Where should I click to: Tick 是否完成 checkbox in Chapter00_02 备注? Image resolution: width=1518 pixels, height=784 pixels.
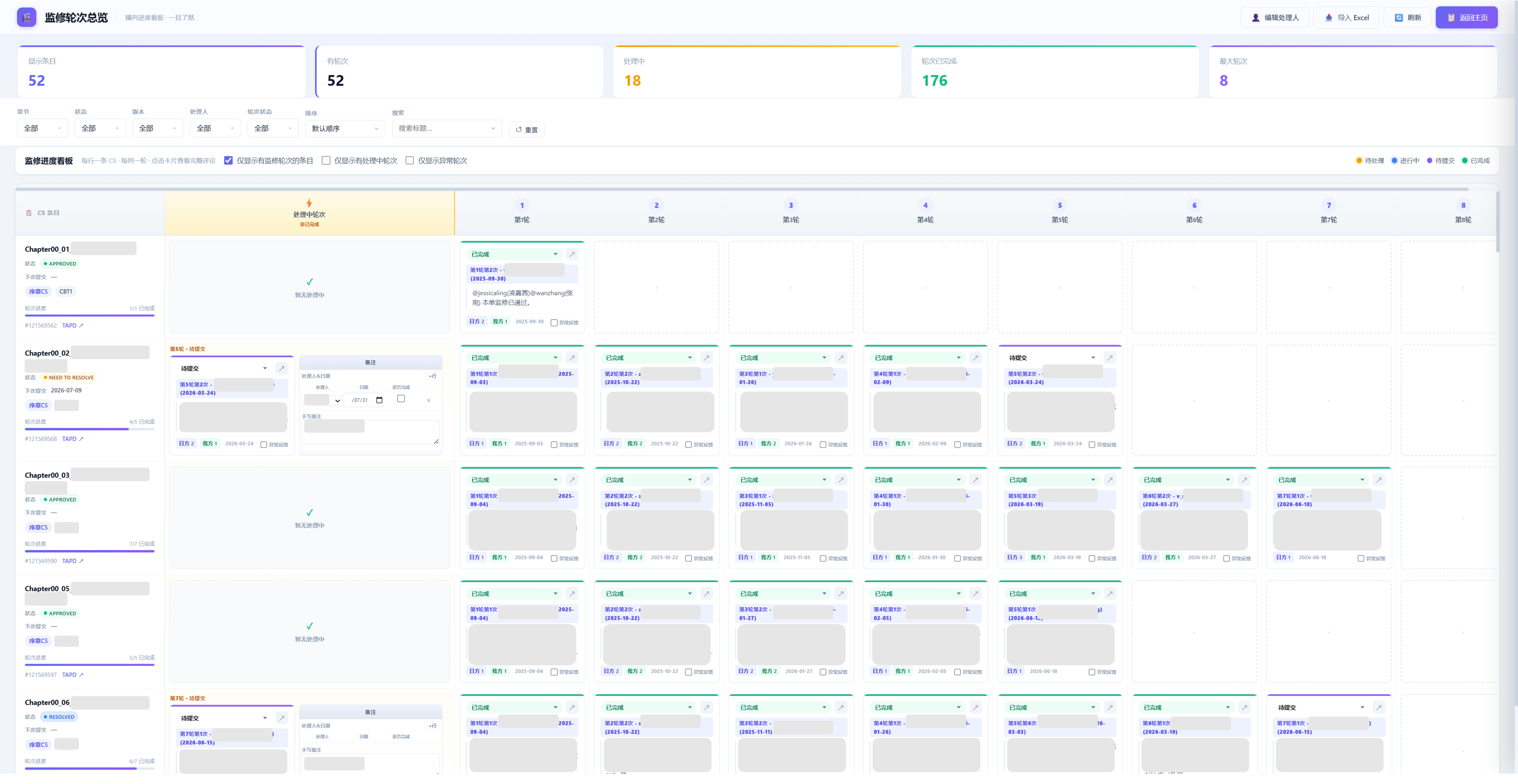pos(401,399)
